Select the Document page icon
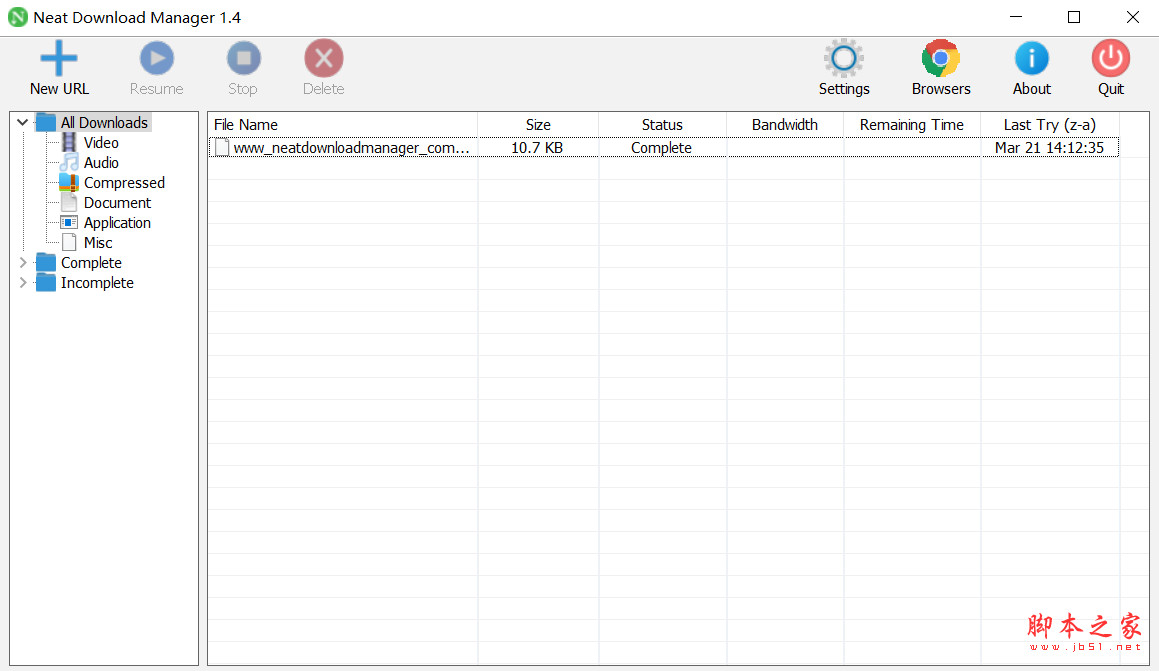This screenshot has width=1159, height=671. [69, 202]
